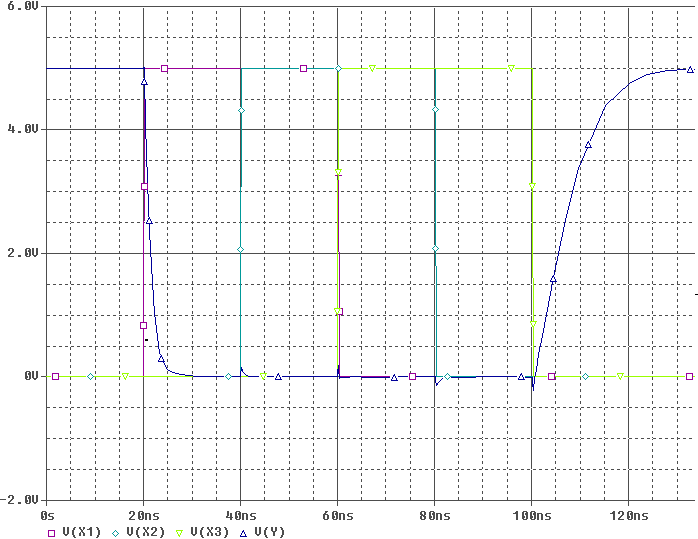The width and height of the screenshot is (698, 539).
Task: Select the magenta square V(X1) legend symbol
Action: tap(51, 533)
